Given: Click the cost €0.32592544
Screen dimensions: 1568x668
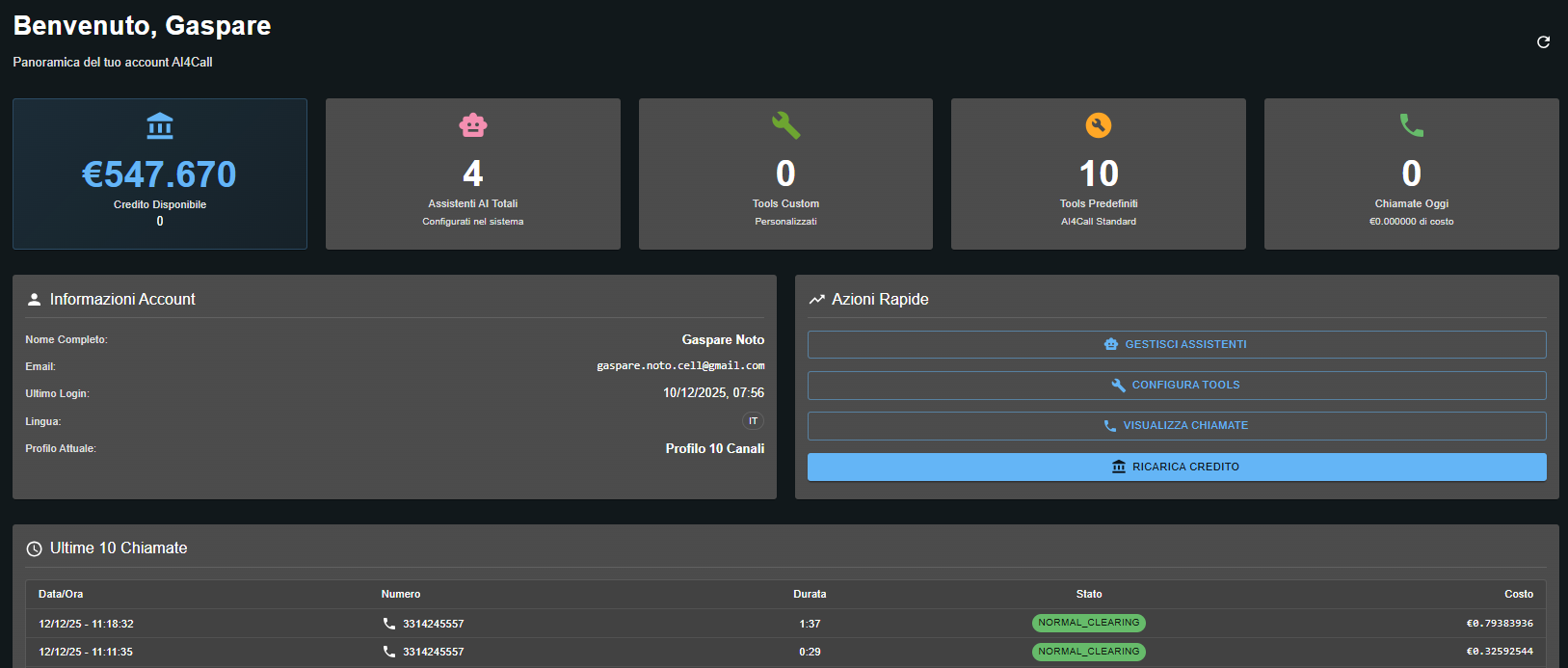Looking at the screenshot, I should [x=1500, y=652].
